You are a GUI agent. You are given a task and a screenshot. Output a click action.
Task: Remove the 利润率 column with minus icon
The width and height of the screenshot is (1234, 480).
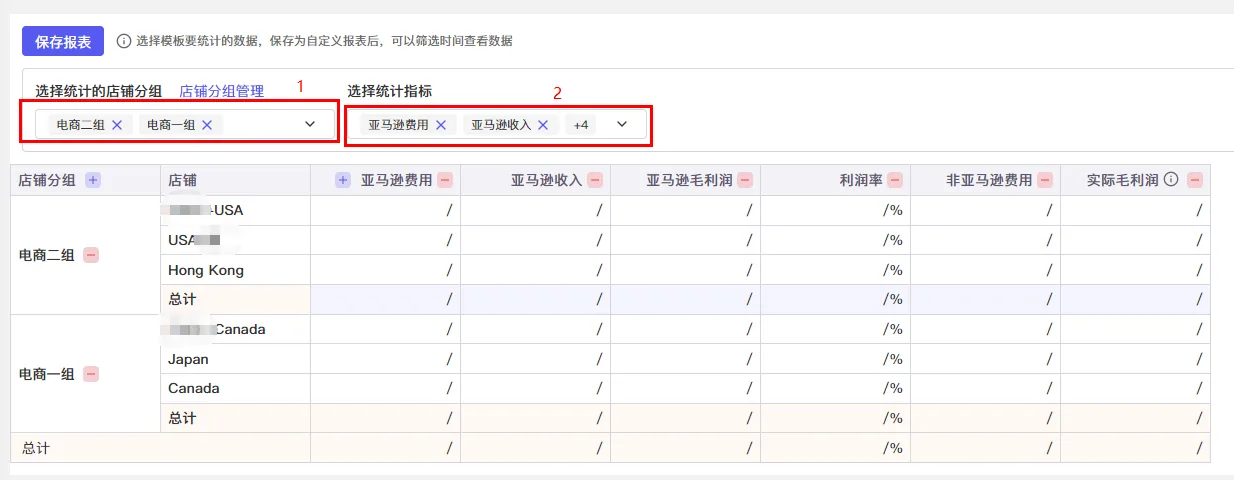point(895,180)
